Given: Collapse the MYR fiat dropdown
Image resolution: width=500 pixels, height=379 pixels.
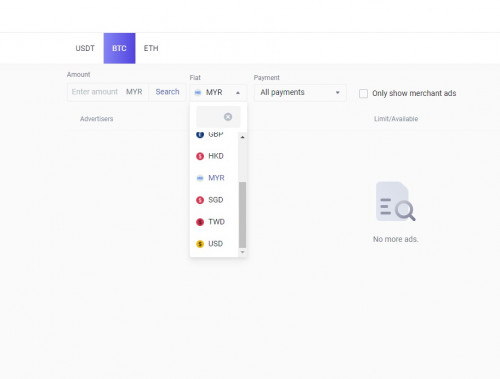Looking at the screenshot, I should point(218,92).
